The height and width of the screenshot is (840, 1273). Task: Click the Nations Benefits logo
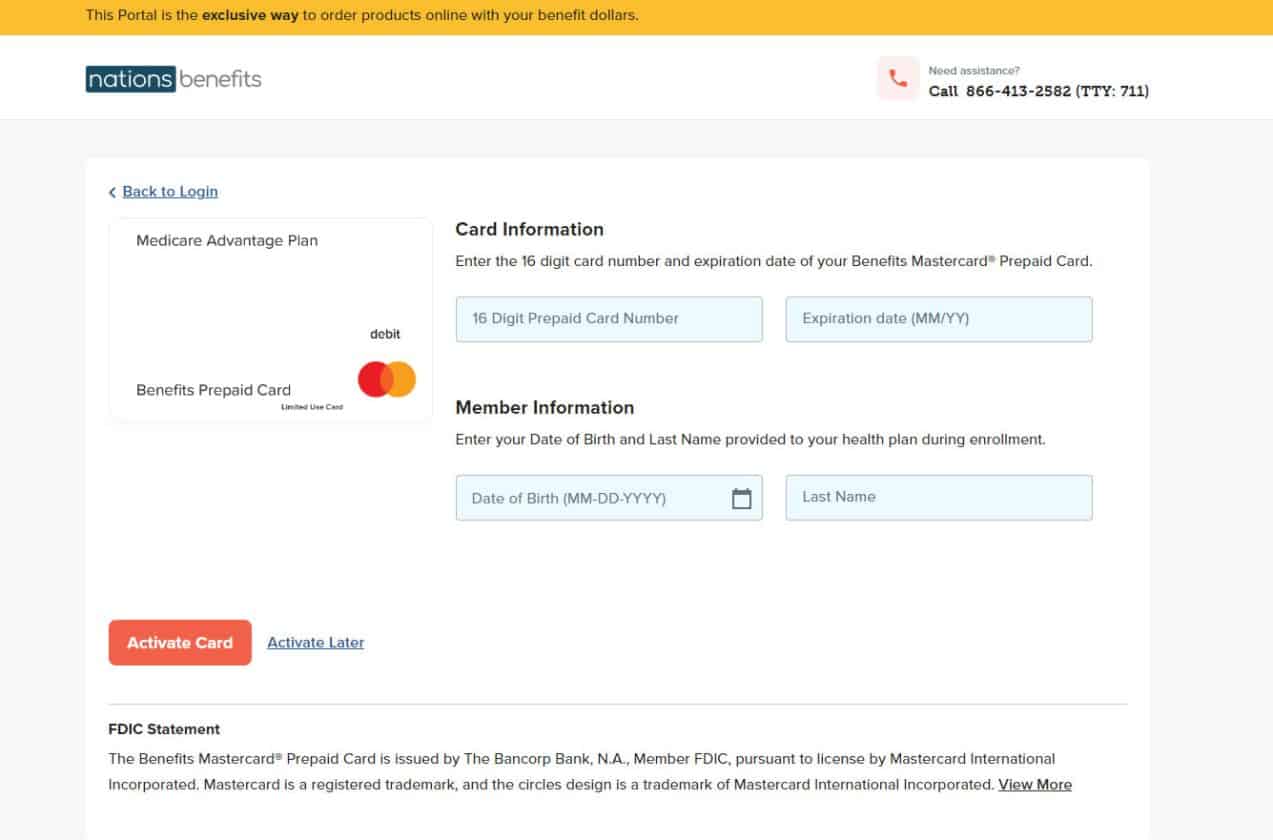coord(173,79)
